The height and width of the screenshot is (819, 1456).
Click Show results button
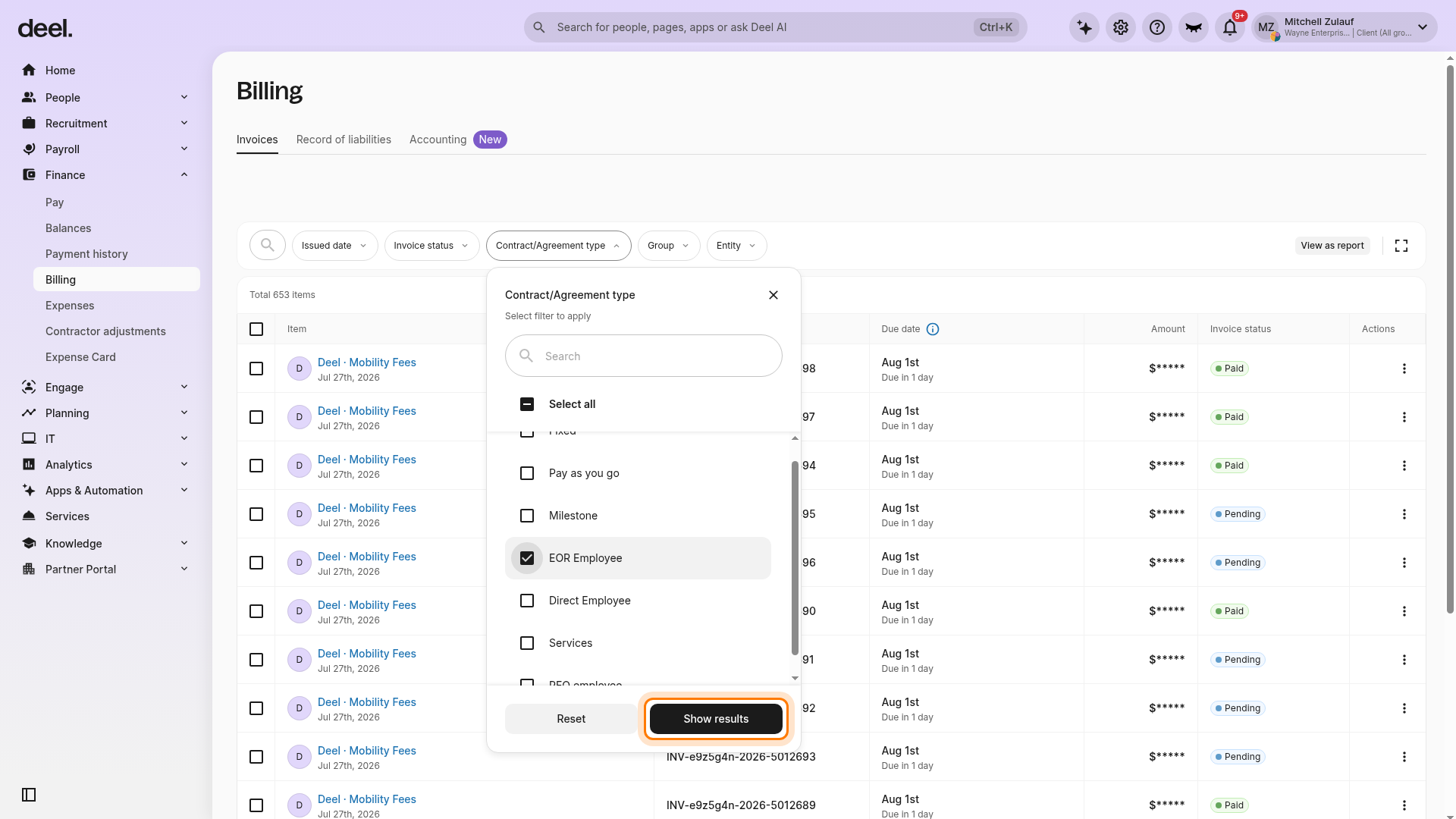[716, 719]
